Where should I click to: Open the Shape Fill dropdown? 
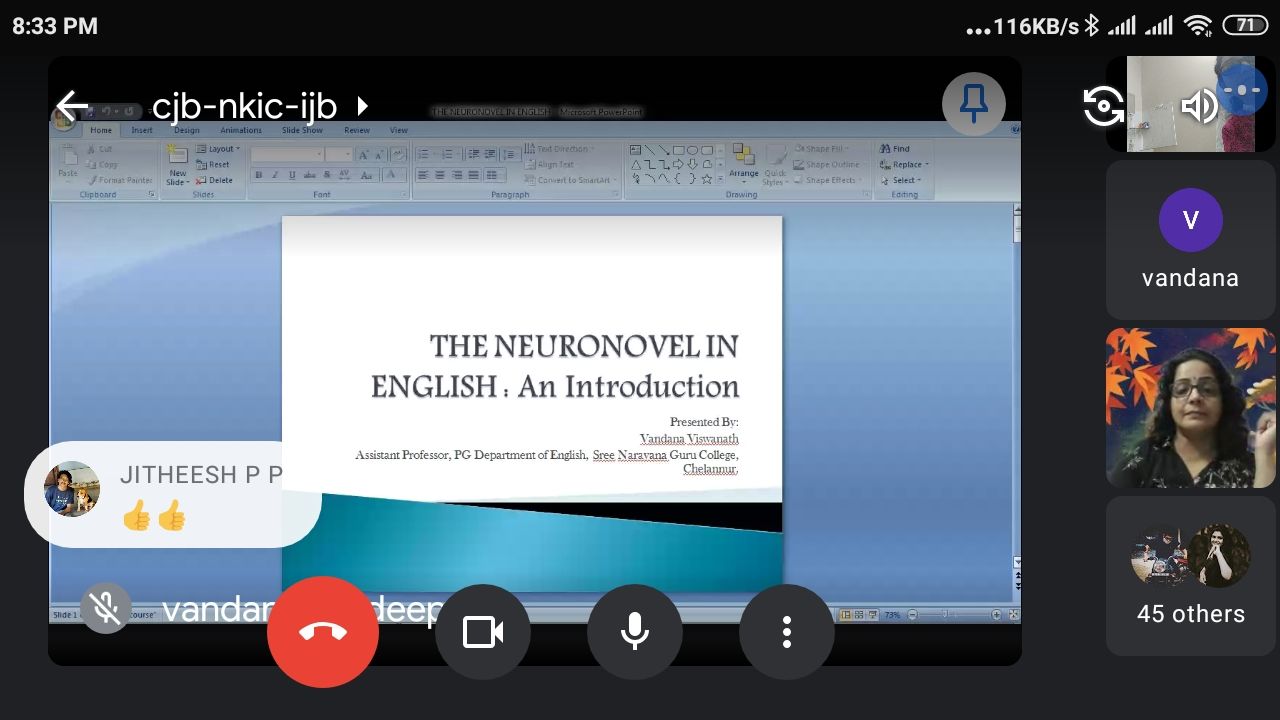tap(826, 149)
